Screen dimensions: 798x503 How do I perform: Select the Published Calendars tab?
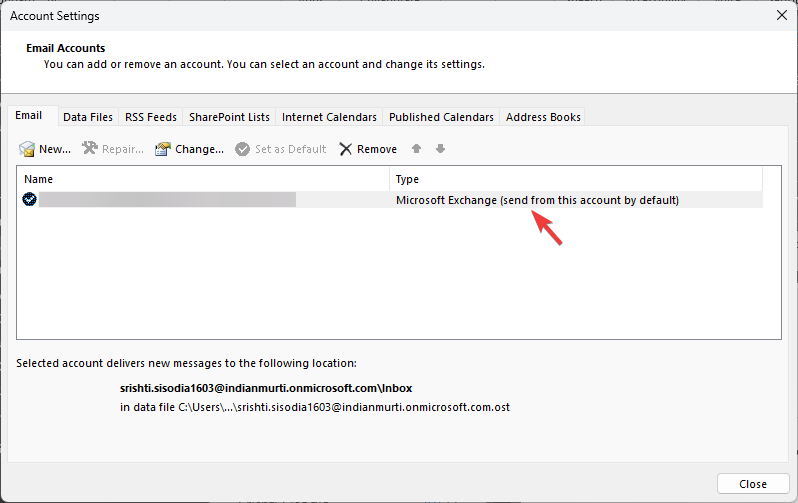[x=441, y=117]
